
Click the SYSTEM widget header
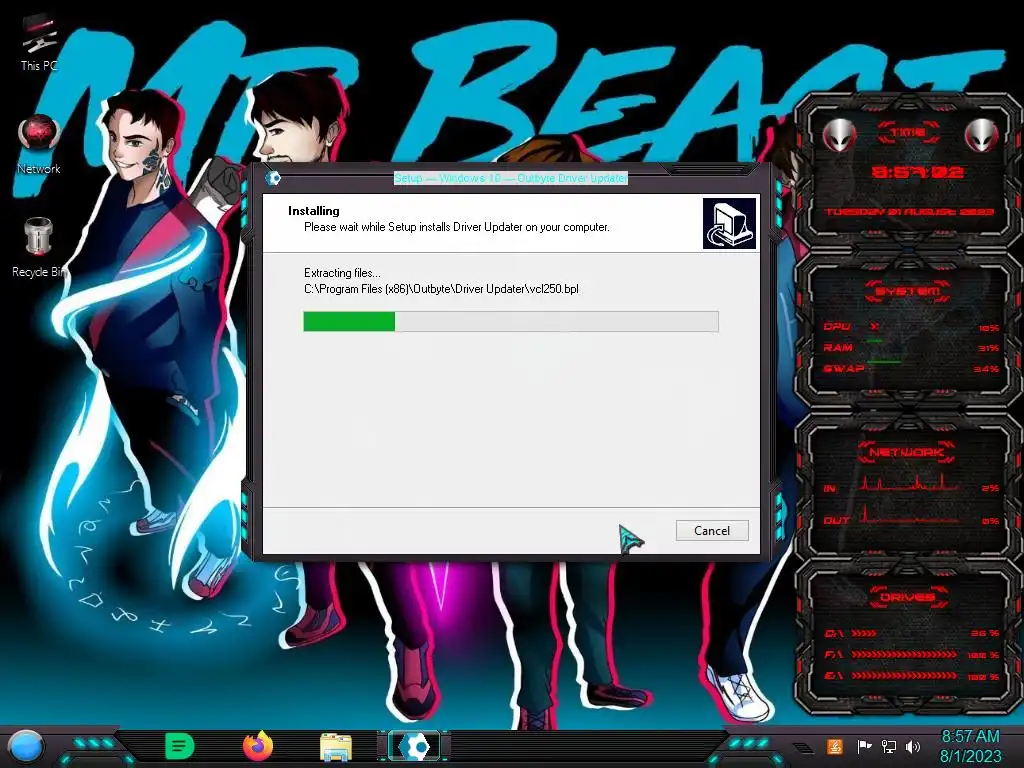[908, 291]
